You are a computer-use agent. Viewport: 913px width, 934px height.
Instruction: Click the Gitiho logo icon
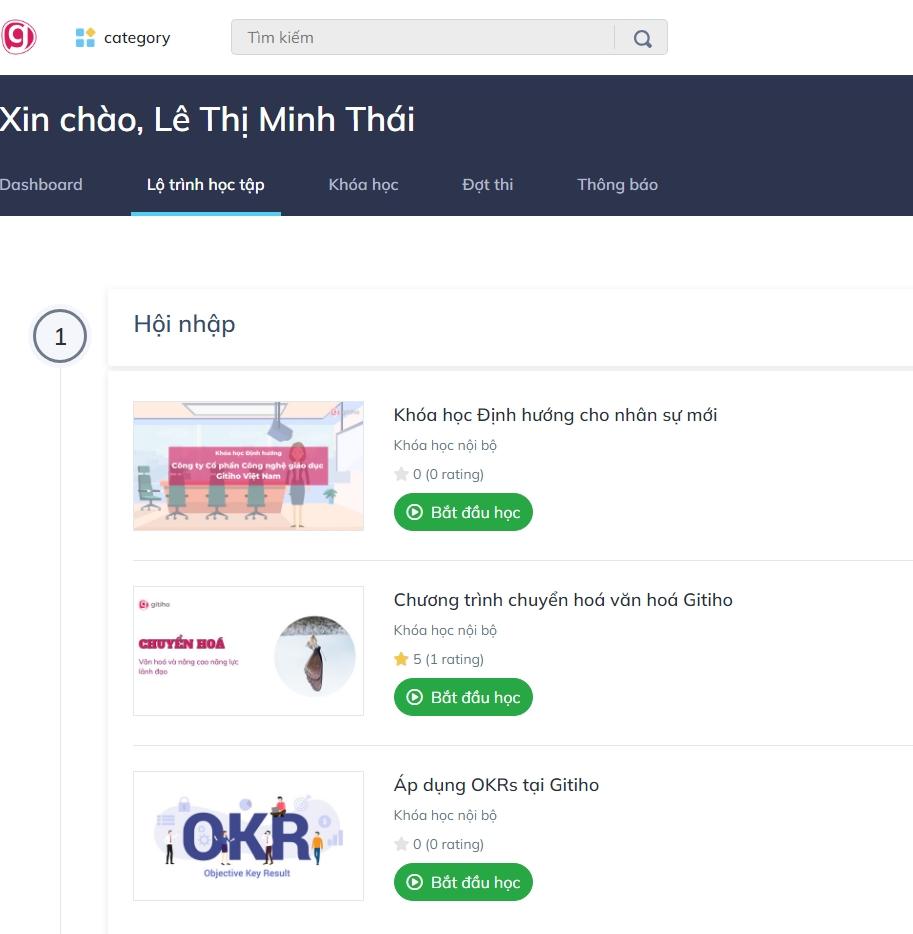coord(18,37)
